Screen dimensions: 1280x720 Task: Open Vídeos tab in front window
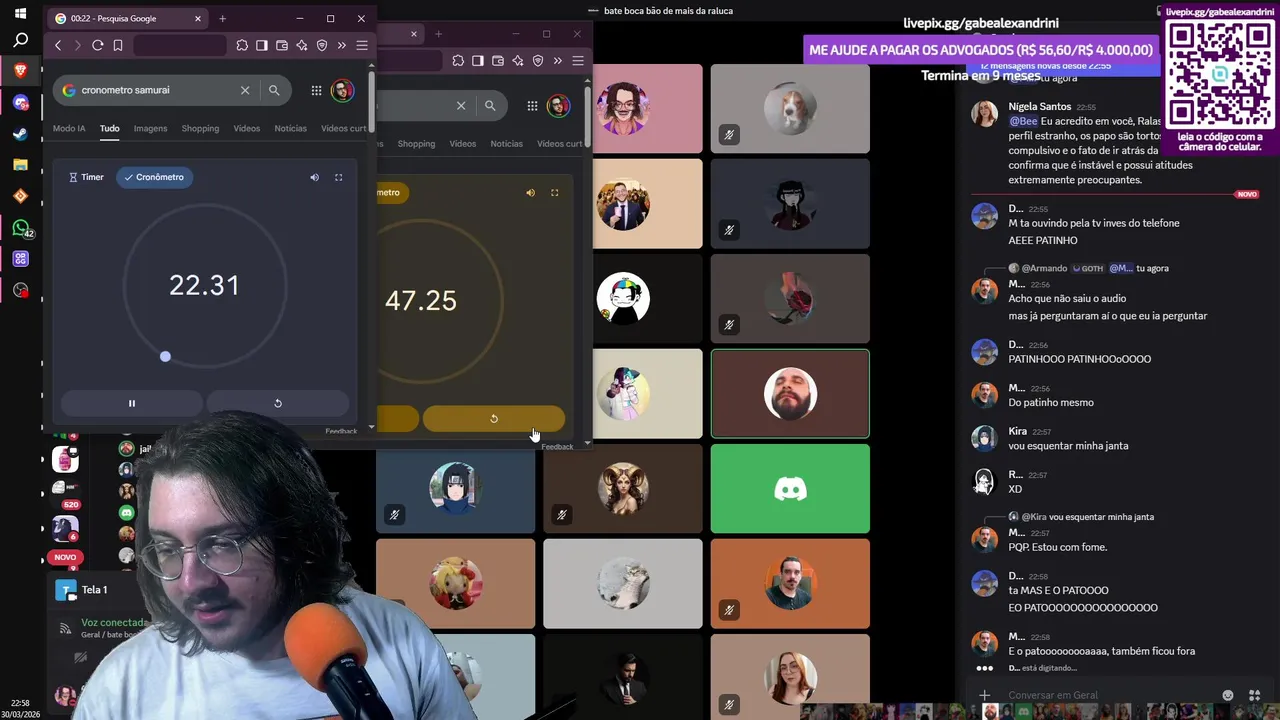[x=247, y=128]
